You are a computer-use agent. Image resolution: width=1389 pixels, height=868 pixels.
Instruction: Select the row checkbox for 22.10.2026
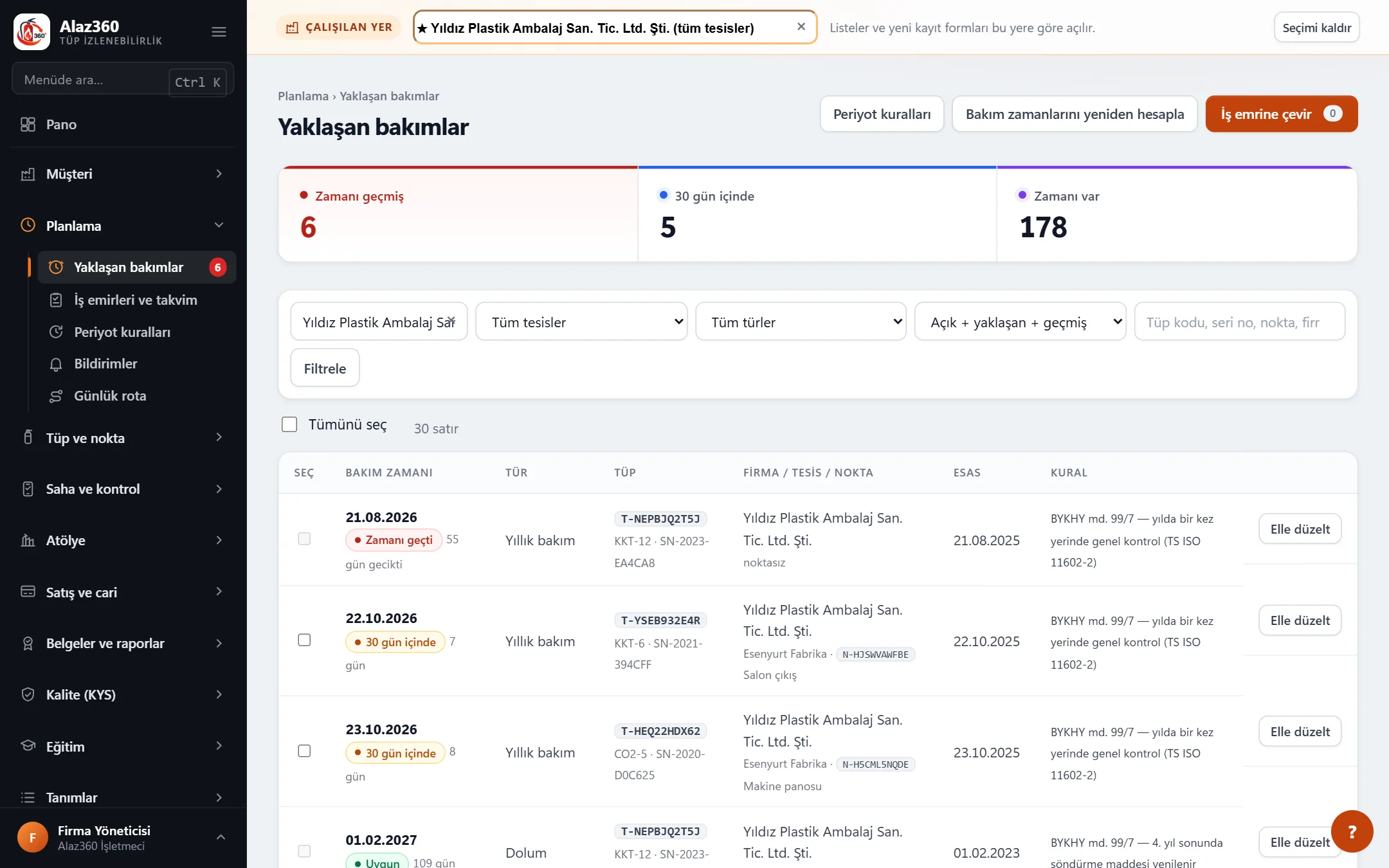coord(304,640)
